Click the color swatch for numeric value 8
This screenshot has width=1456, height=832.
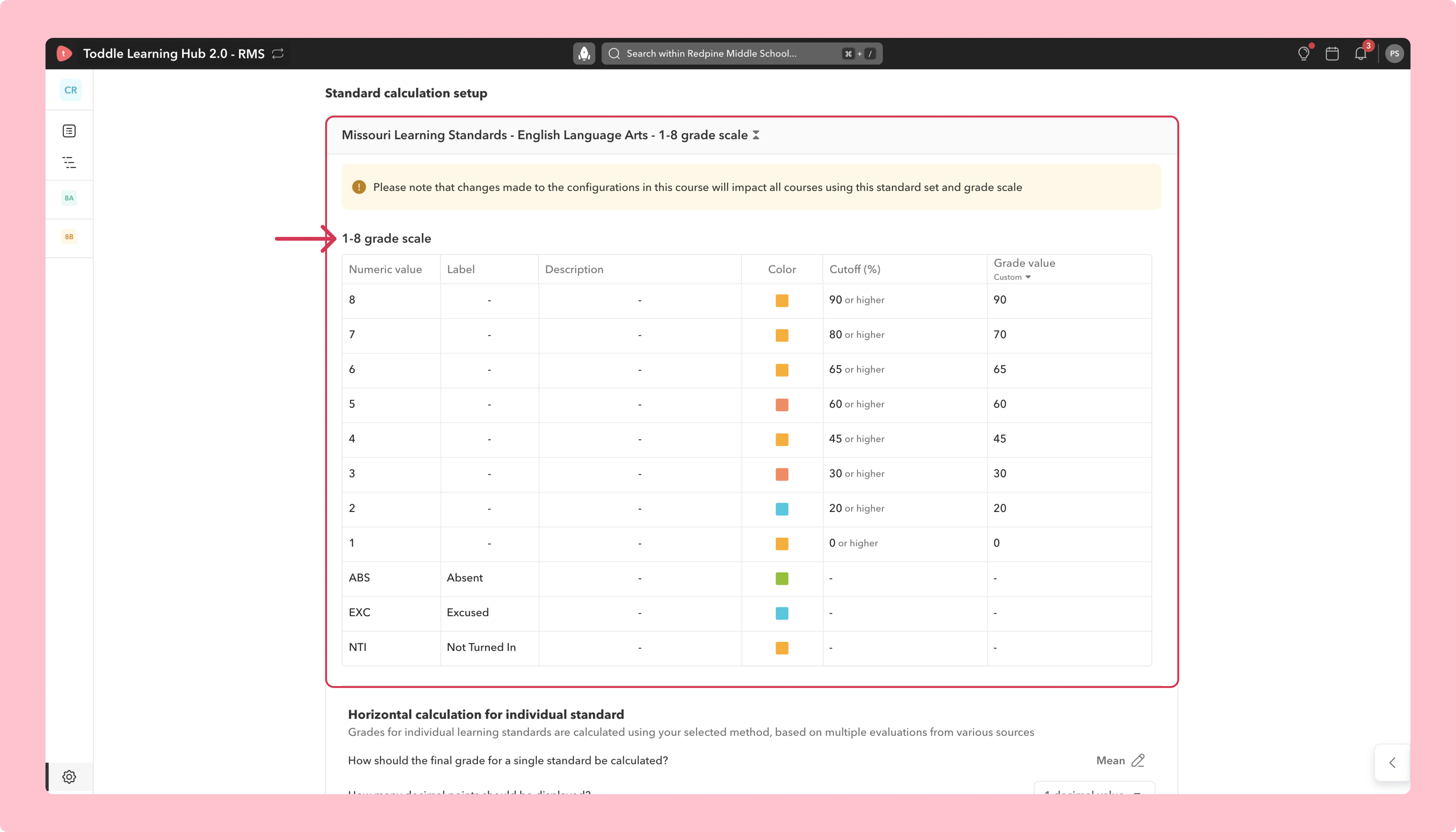pyautogui.click(x=782, y=301)
